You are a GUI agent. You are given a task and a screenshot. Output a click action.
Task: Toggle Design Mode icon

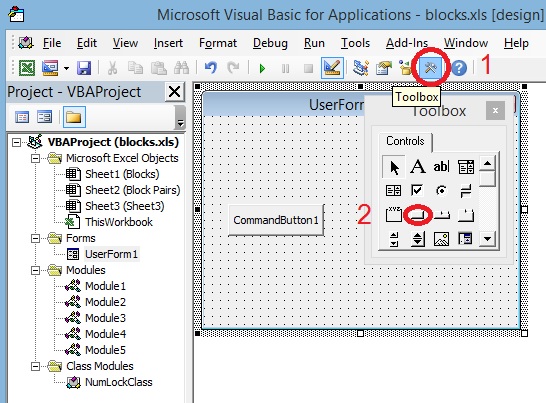[332, 68]
